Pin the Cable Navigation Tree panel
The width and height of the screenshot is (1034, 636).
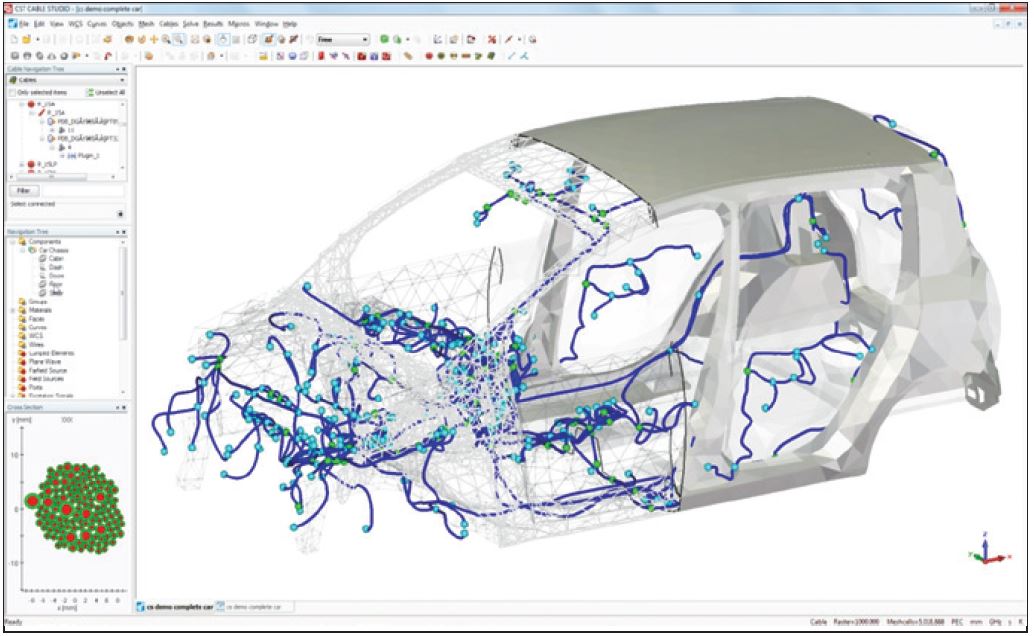pos(117,68)
